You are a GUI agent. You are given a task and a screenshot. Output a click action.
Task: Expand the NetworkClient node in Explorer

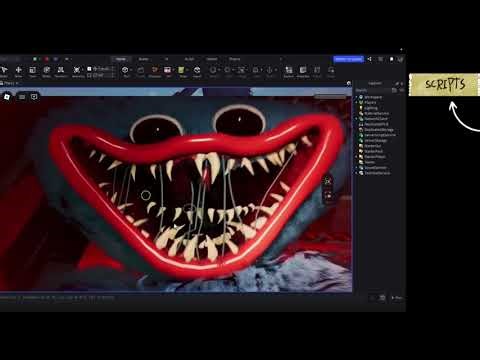pos(356,119)
